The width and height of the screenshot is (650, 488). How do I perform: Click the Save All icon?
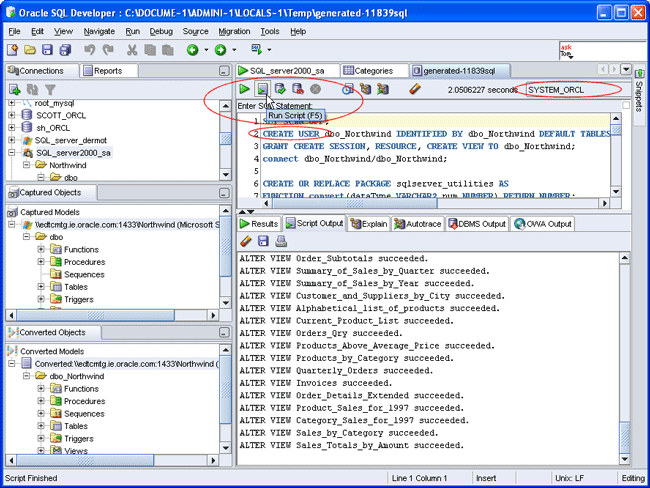coord(65,50)
